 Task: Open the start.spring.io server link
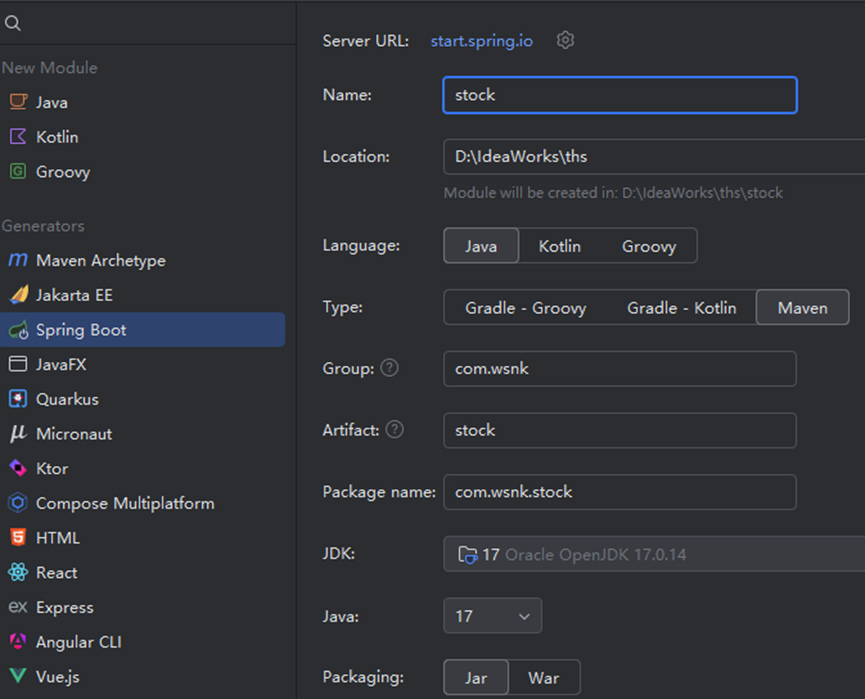click(481, 41)
